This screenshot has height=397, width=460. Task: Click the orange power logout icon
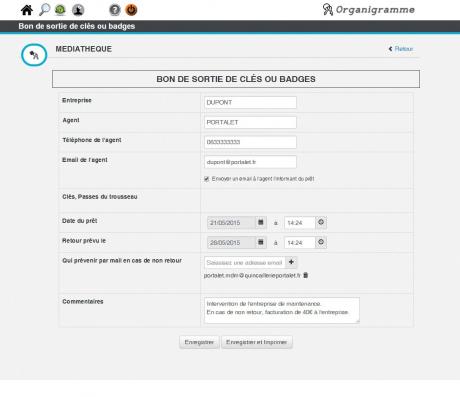131,10
